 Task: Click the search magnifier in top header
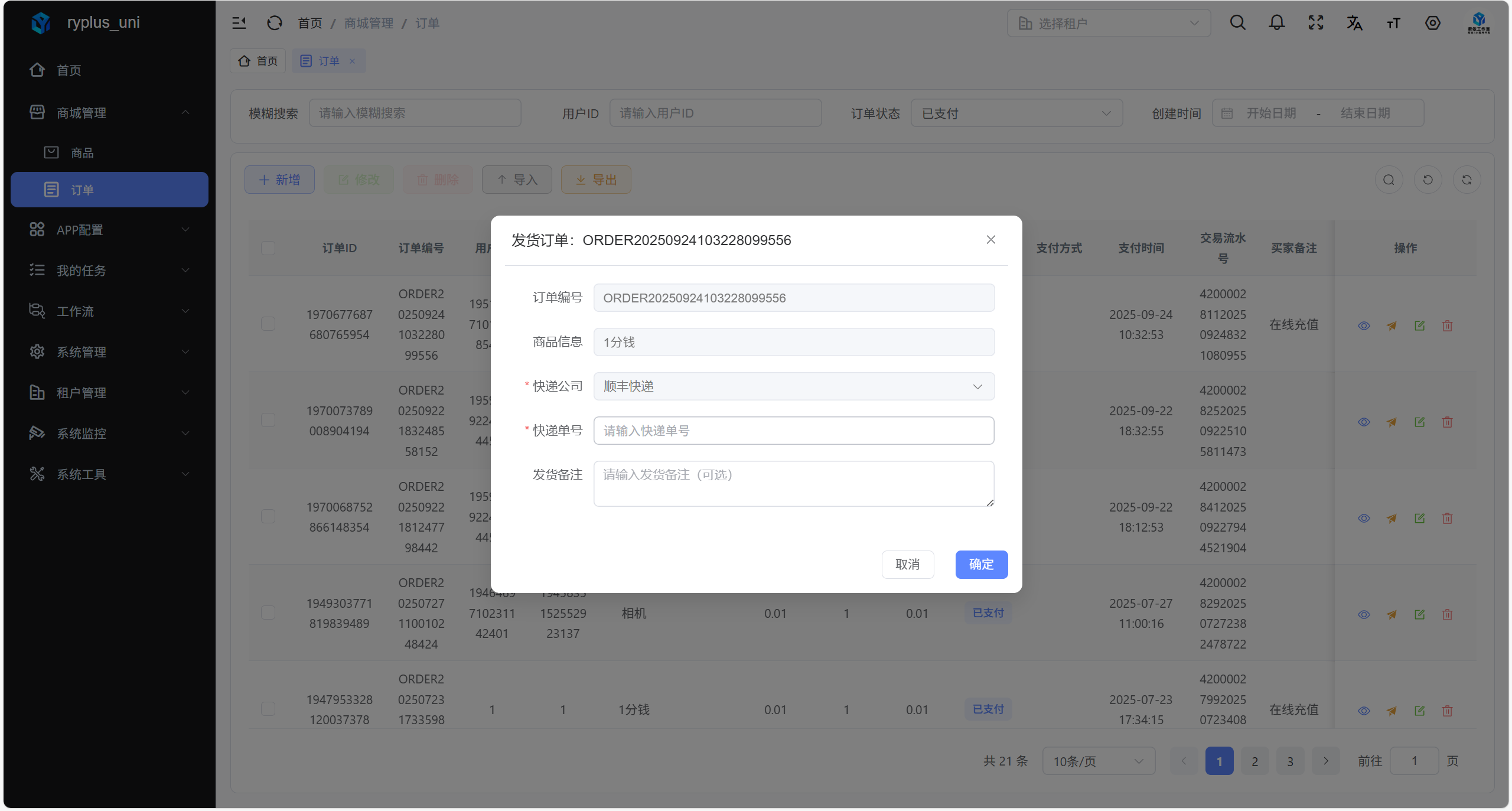[x=1237, y=23]
